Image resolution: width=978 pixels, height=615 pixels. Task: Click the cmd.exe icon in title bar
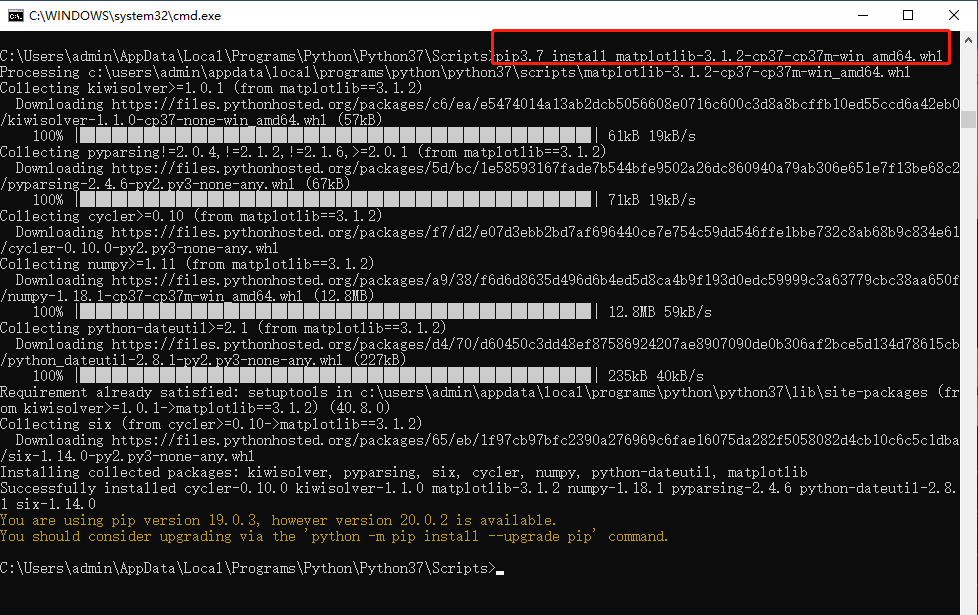(x=15, y=16)
